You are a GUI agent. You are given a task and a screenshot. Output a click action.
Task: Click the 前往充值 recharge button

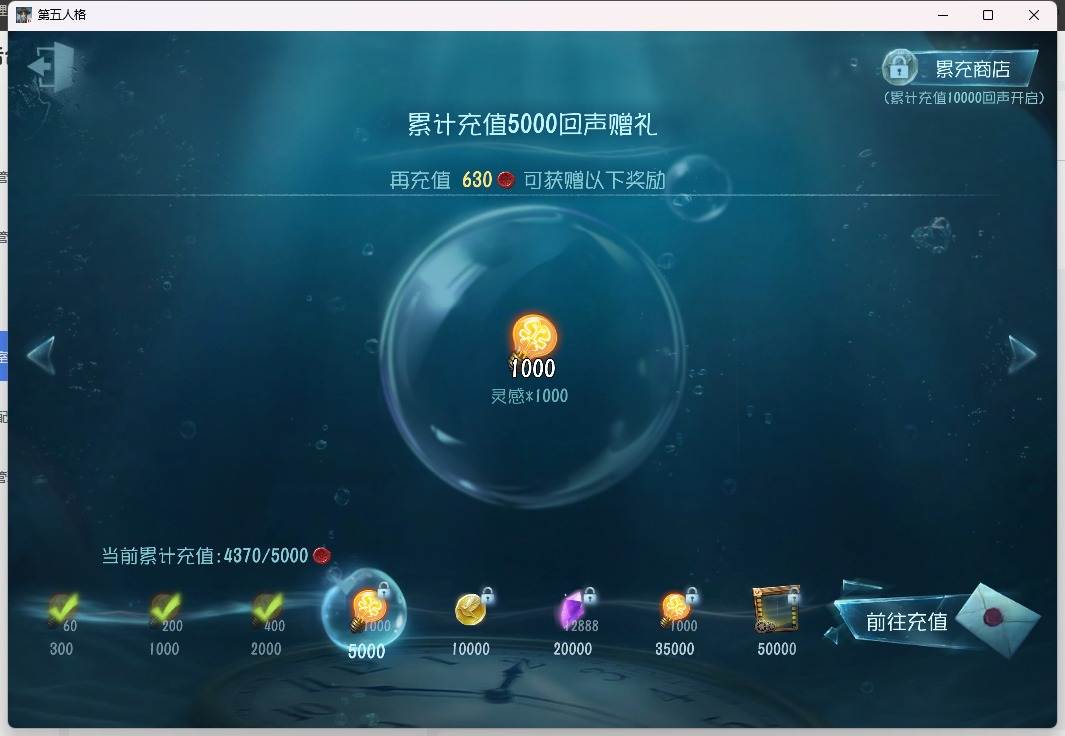coord(906,621)
